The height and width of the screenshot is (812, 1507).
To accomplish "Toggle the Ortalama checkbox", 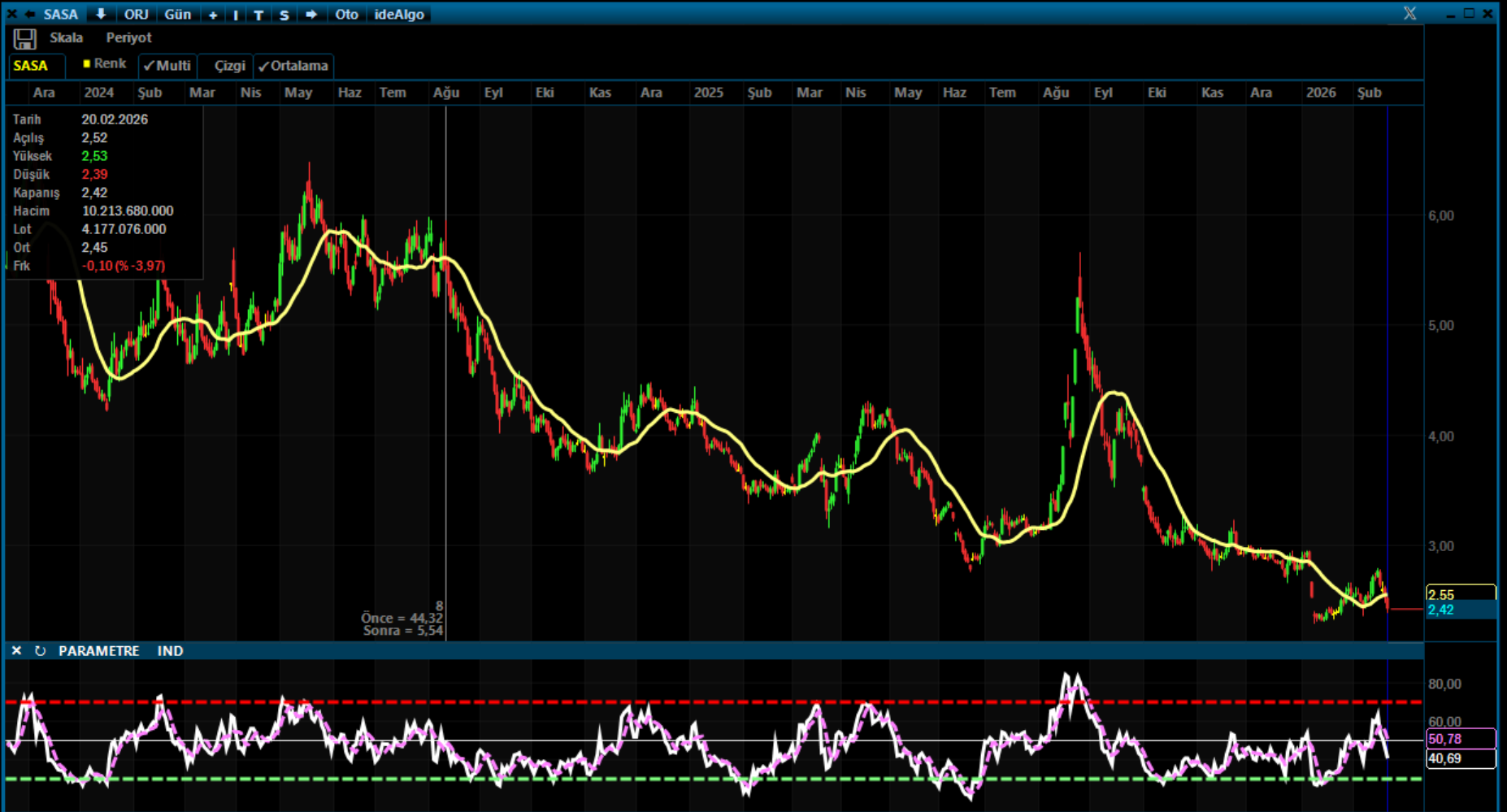I will (x=293, y=66).
